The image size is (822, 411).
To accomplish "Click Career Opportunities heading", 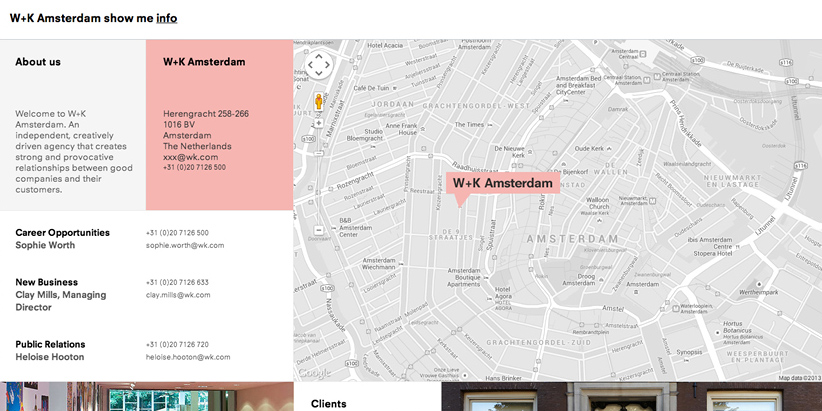I will tap(62, 233).
